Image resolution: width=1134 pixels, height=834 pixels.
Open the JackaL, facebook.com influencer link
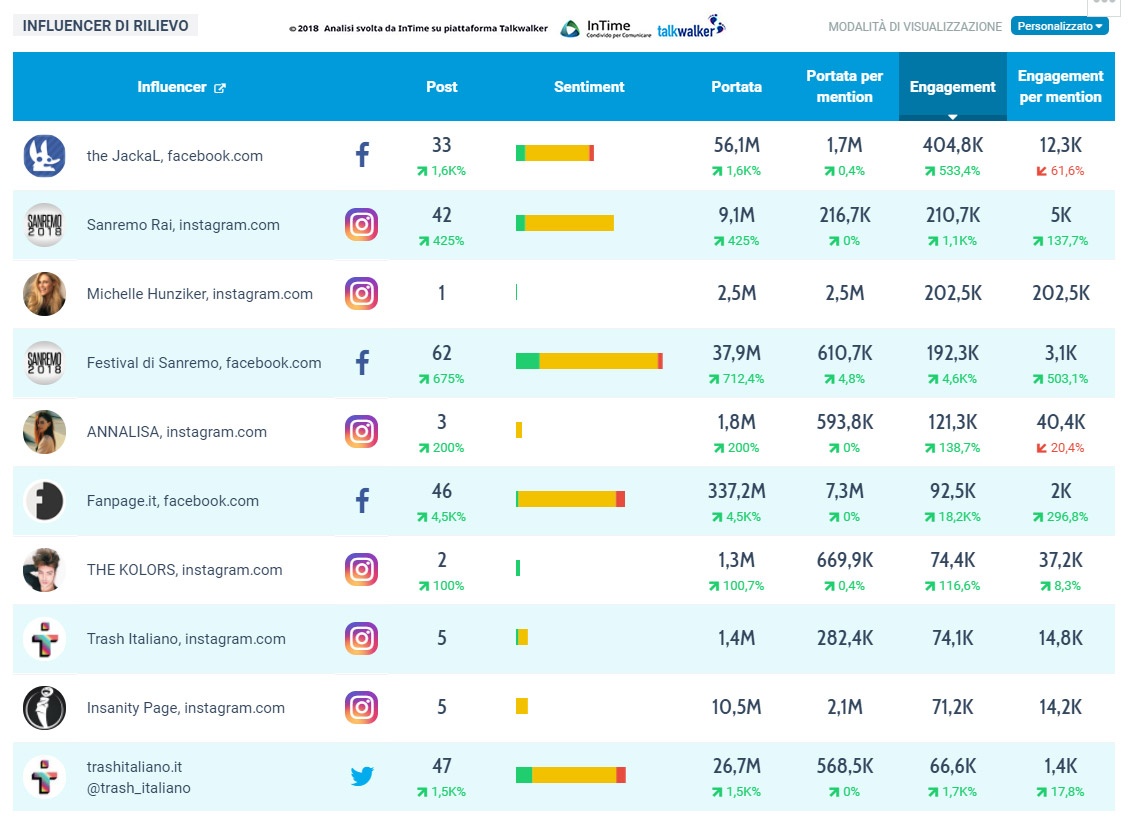[x=174, y=156]
